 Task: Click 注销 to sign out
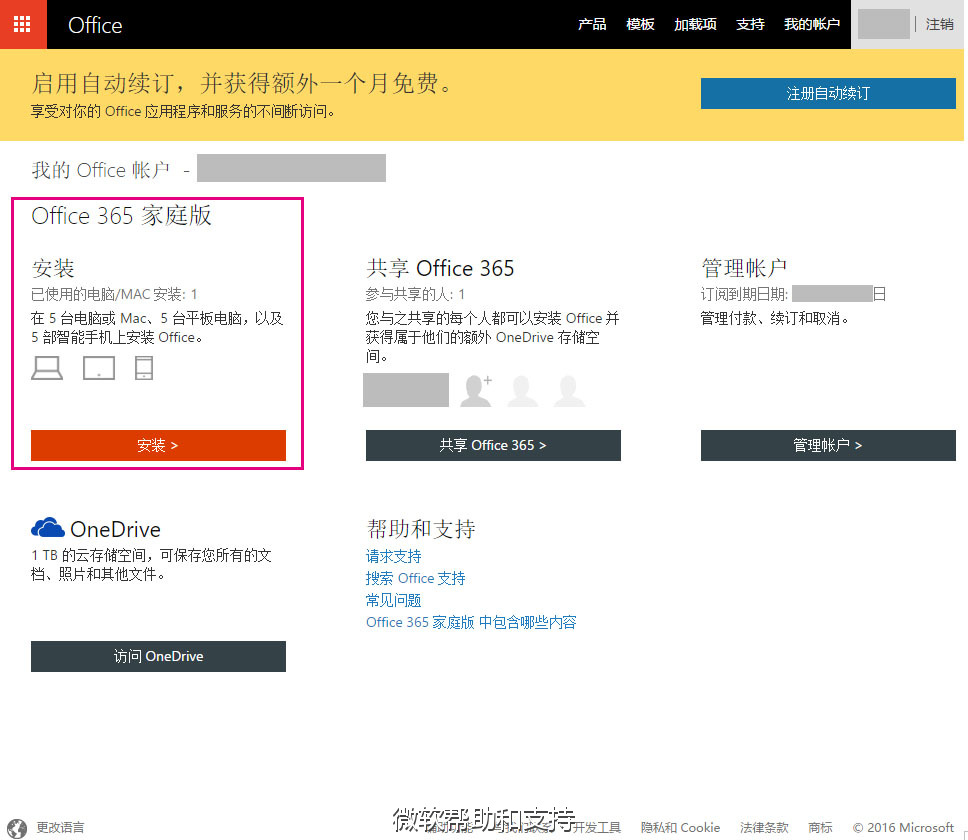(x=940, y=24)
